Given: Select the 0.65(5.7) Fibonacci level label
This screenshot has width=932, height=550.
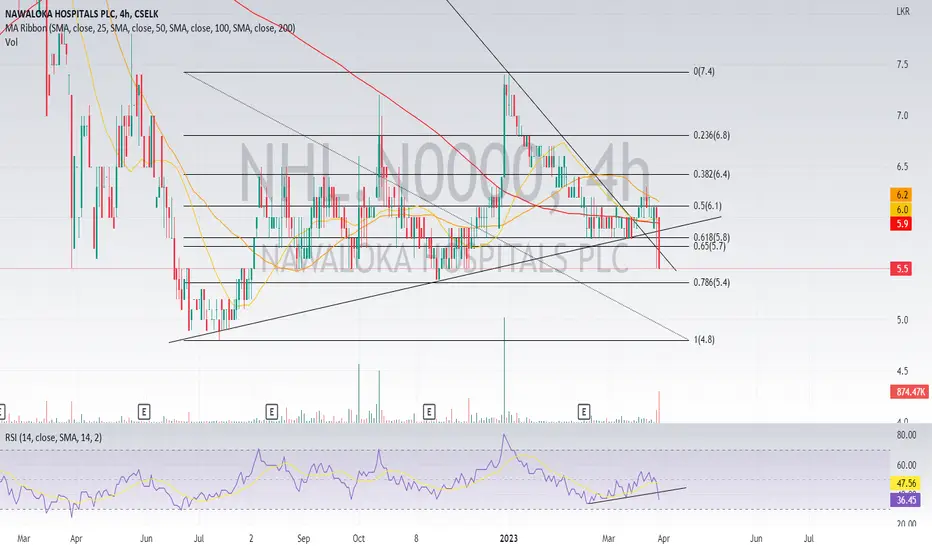Looking at the screenshot, I should (709, 246).
